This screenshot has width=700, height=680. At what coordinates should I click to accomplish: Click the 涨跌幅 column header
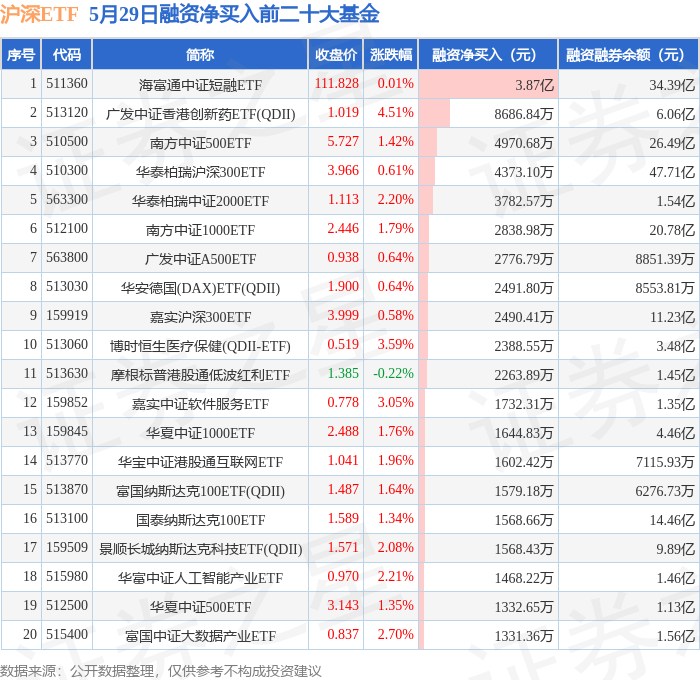[x=391, y=54]
